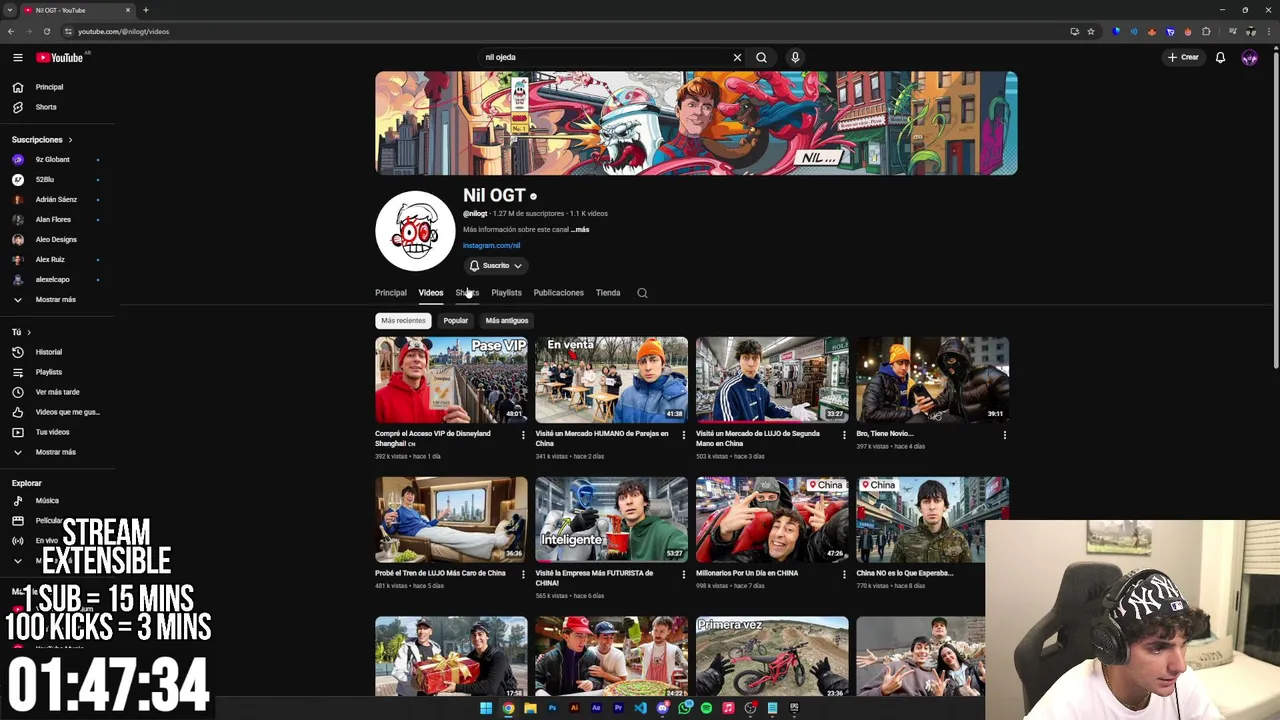The width and height of the screenshot is (1280, 720).
Task: Open the instagram.com/nil link
Action: (x=491, y=246)
